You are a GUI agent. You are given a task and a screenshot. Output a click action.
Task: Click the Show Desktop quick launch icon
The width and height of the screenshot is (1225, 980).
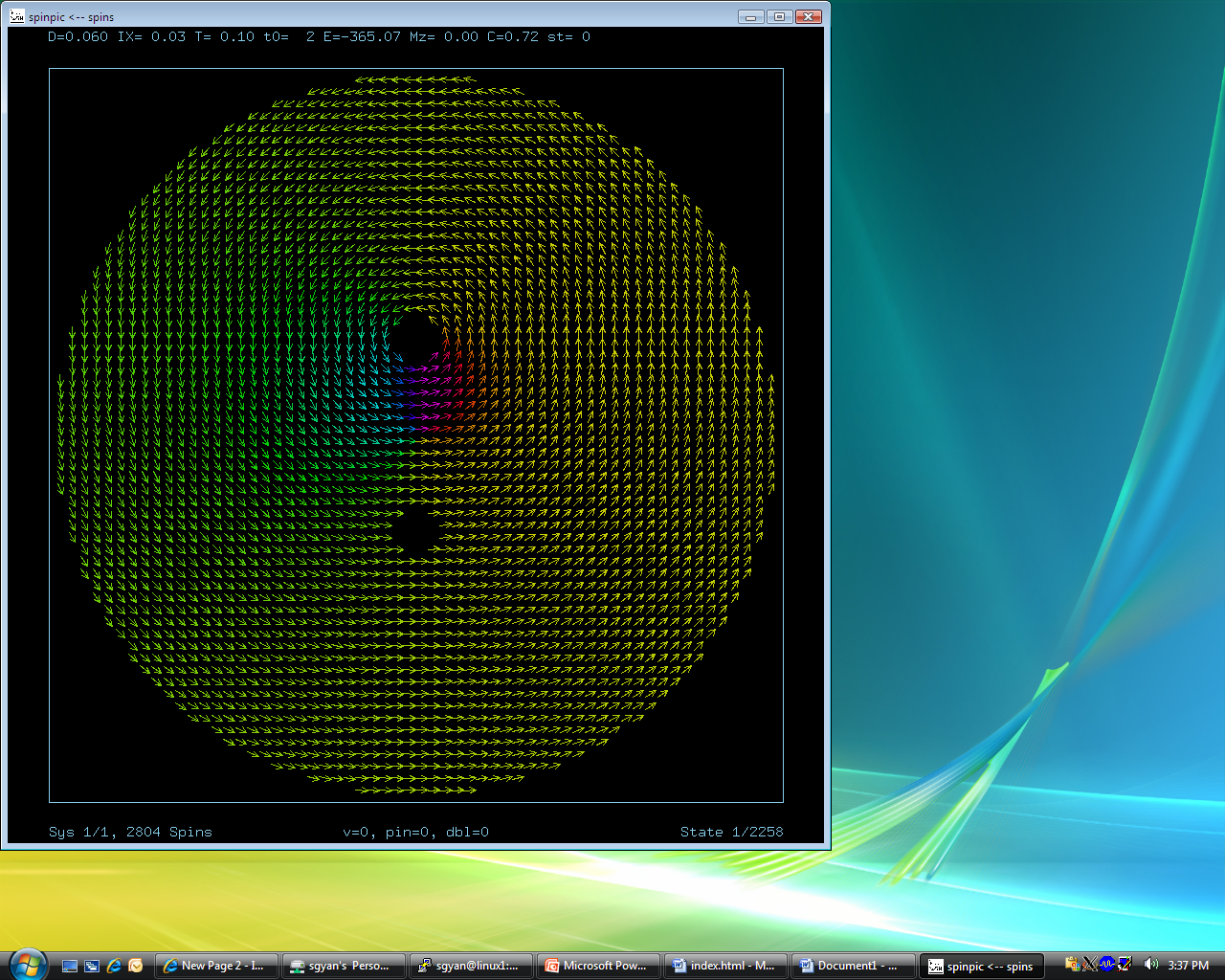[70, 966]
